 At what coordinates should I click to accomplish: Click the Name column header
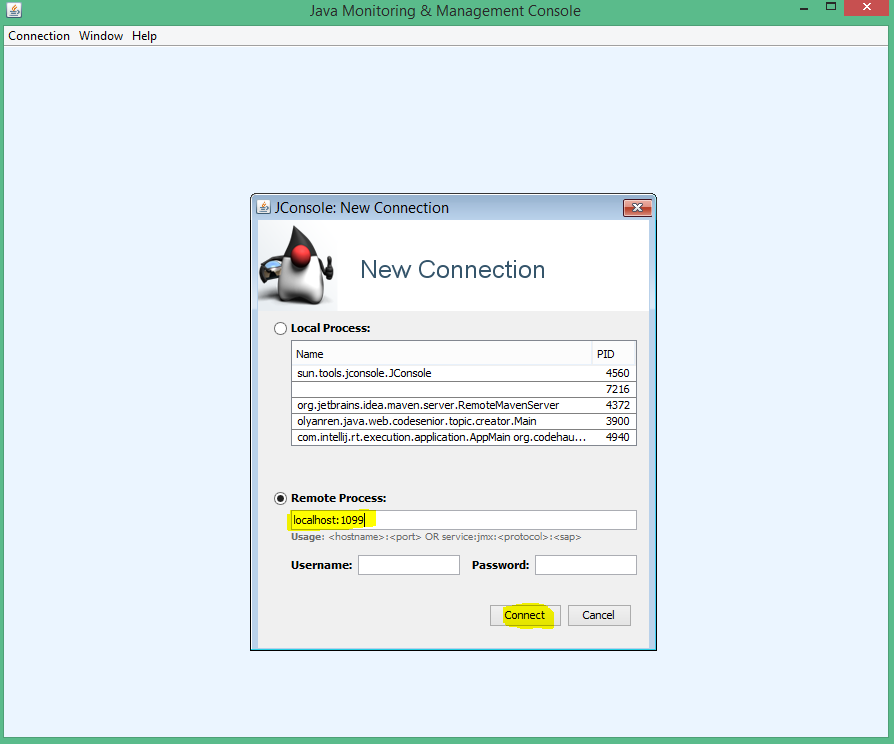point(442,354)
